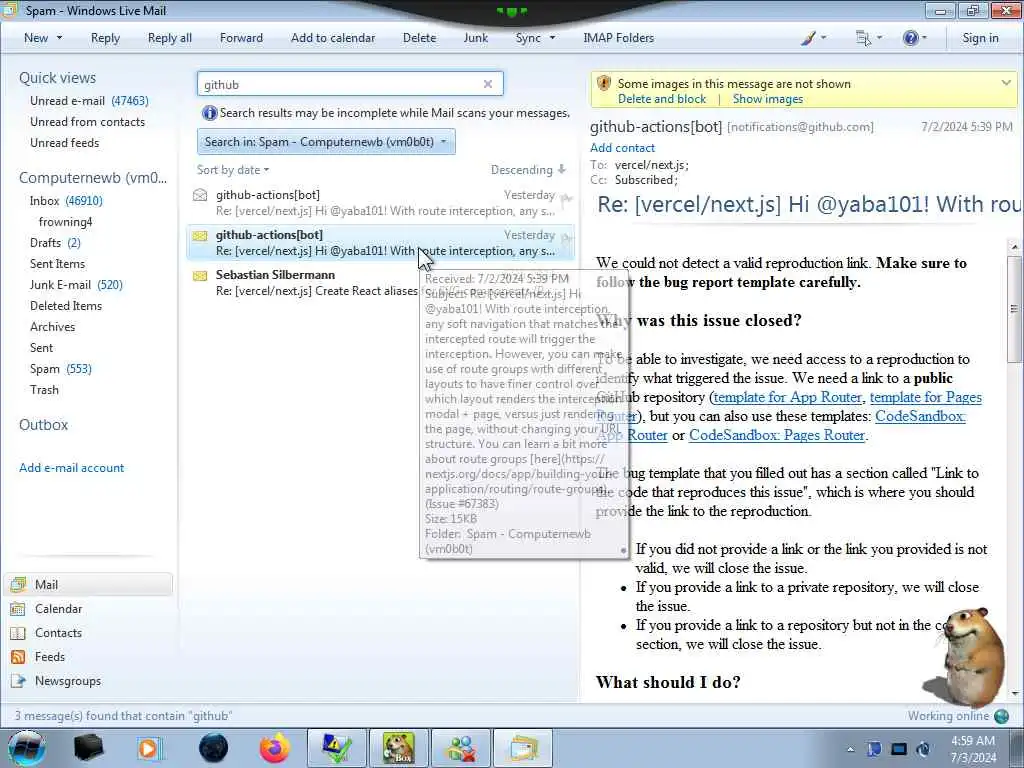Click IMAP Folders in toolbar
The width and height of the screenshot is (1024, 768).
click(x=618, y=38)
